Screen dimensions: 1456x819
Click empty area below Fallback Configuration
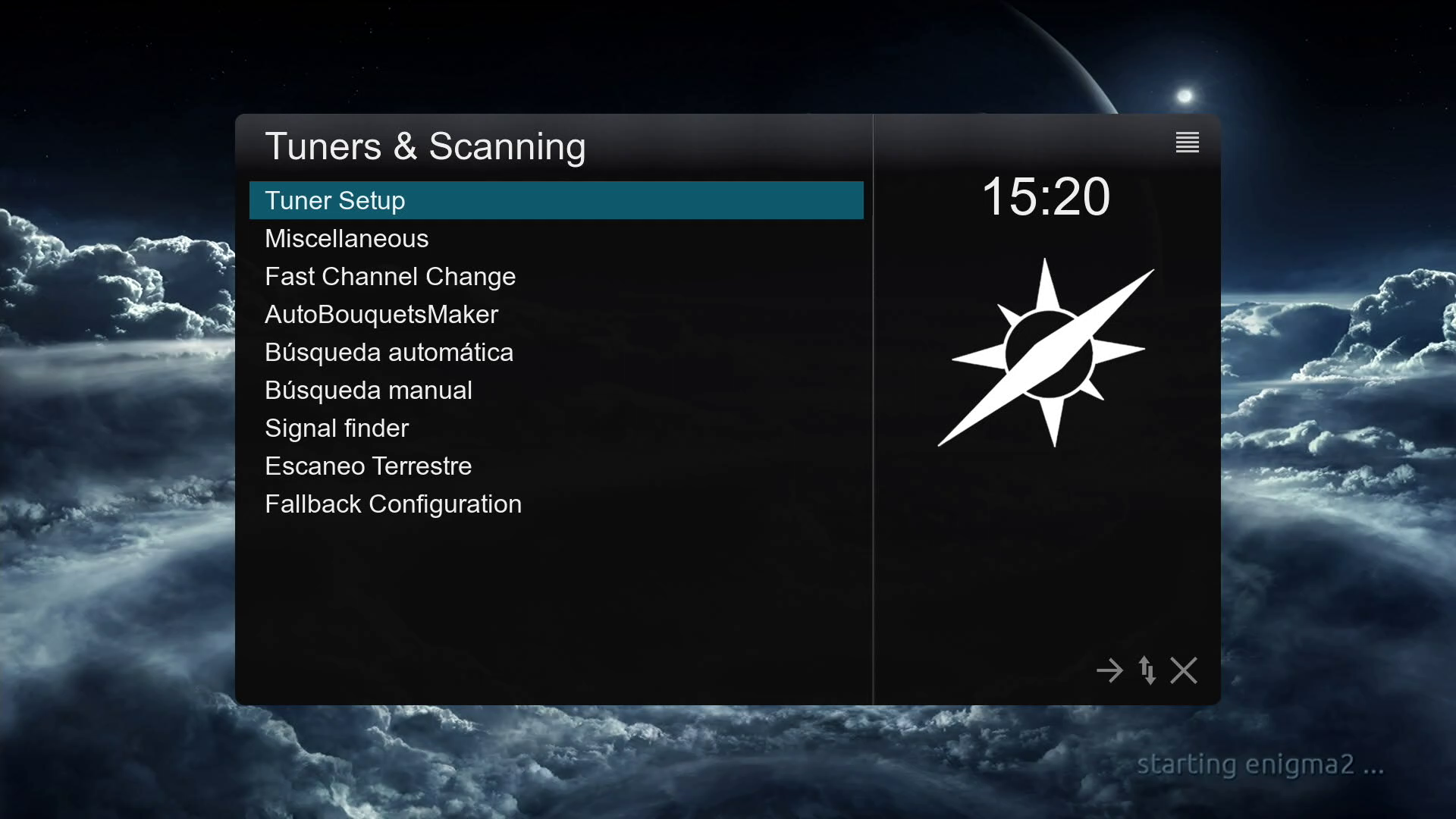(x=556, y=607)
